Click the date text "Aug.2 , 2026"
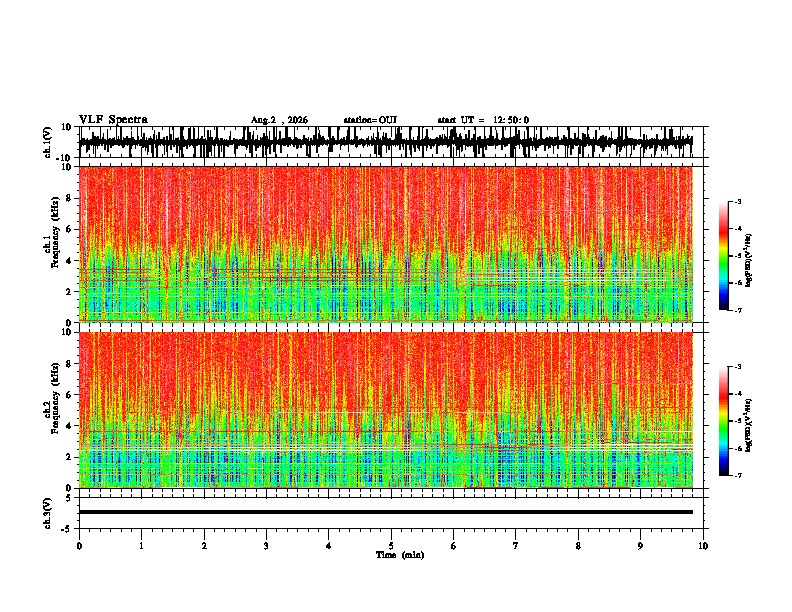This screenshot has height=612, width=792. click(x=279, y=120)
